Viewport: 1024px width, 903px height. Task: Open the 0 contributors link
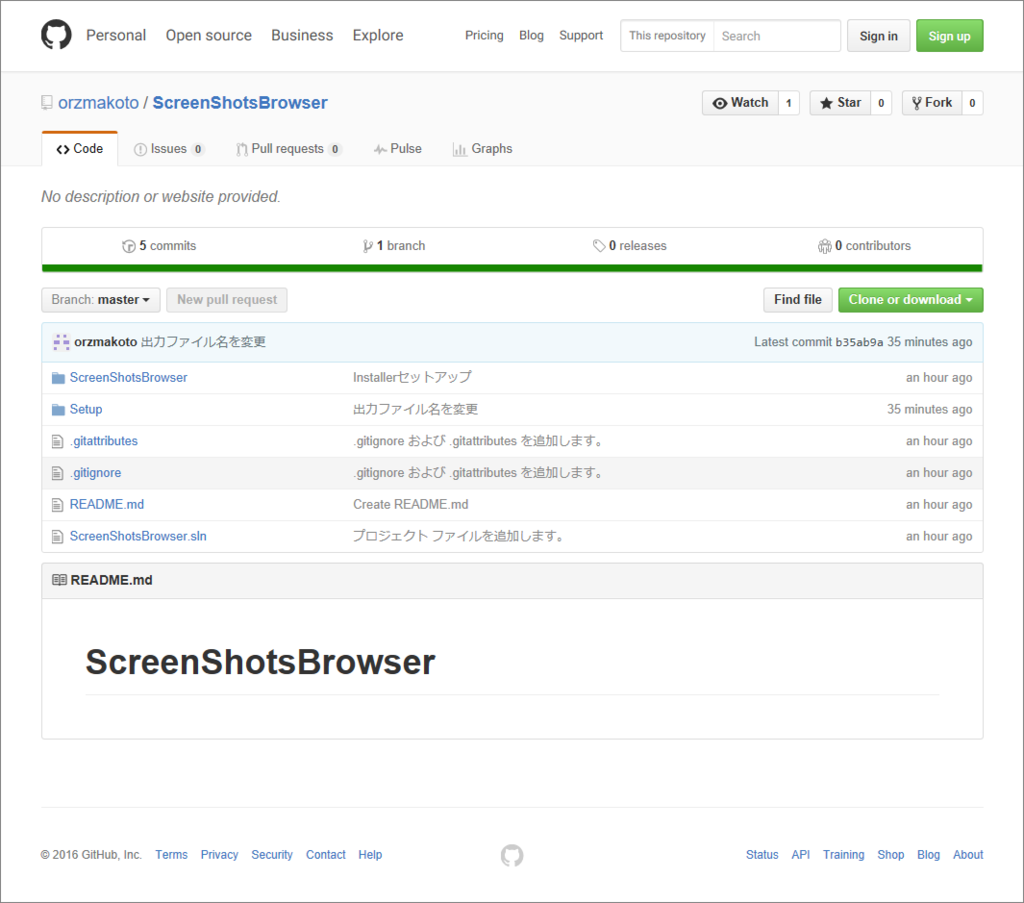(864, 246)
